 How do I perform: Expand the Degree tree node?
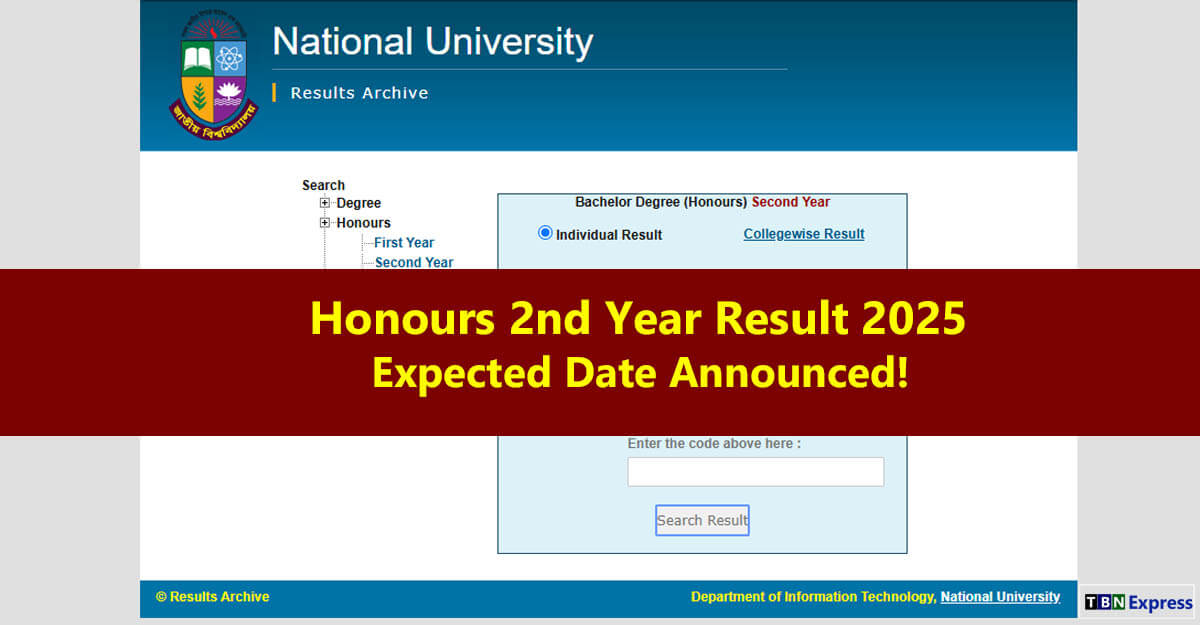(x=325, y=203)
